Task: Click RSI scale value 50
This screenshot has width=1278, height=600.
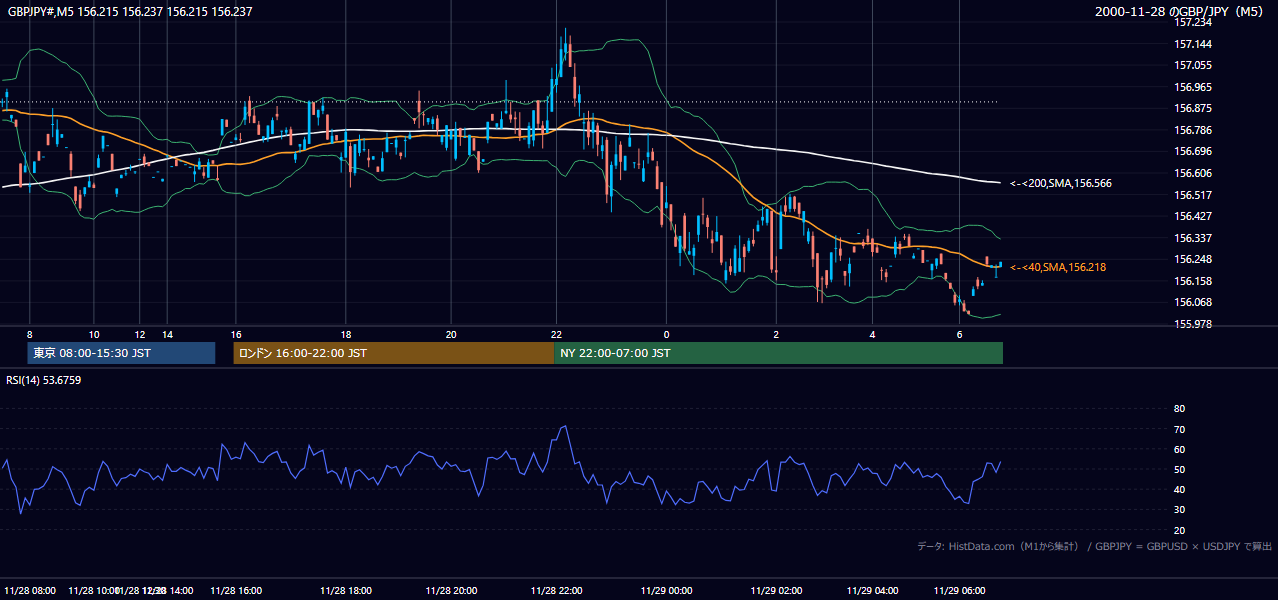Action: [x=1179, y=469]
